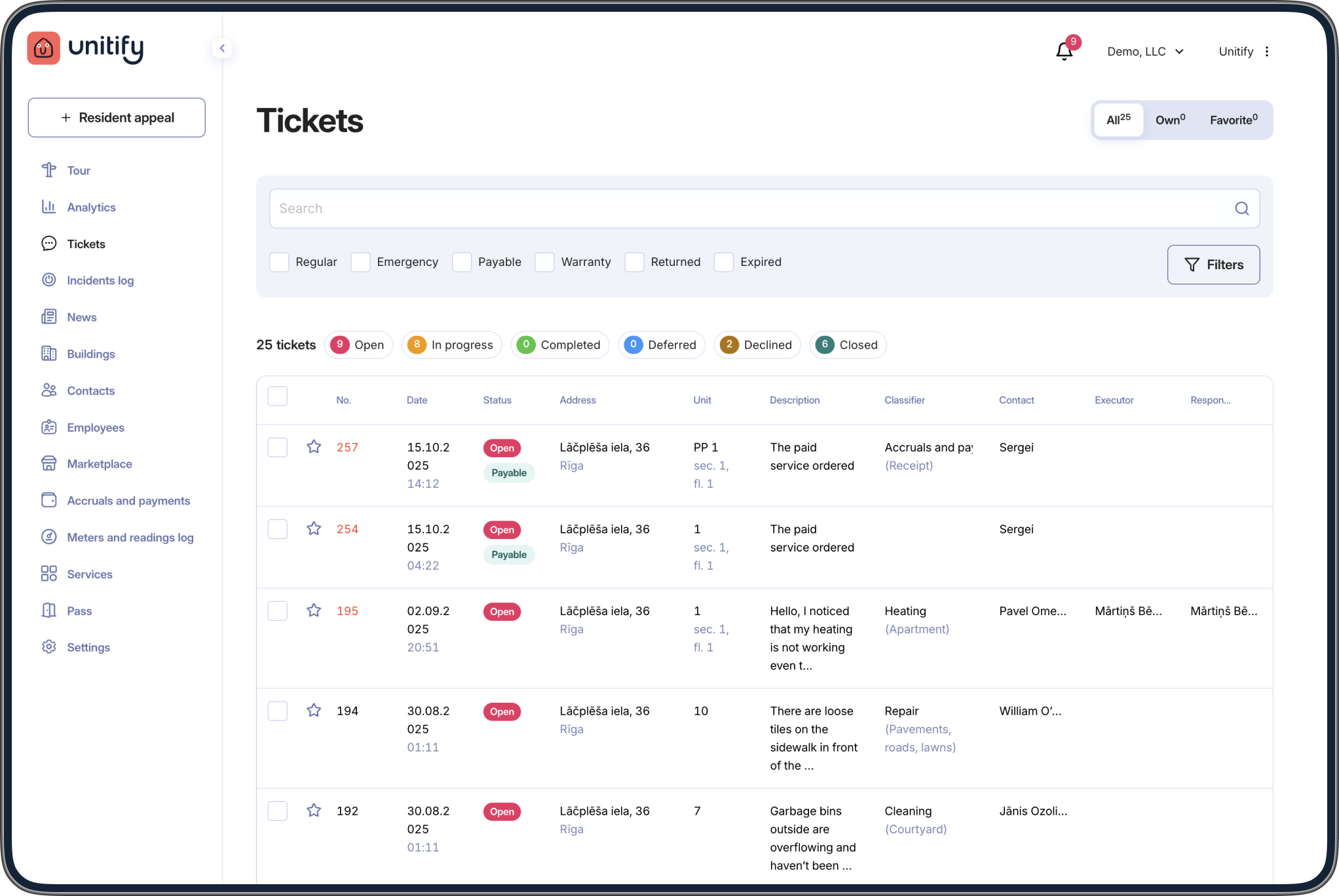Viewport: 1339px width, 896px height.
Task: Open Meters and readings log
Action: coord(130,537)
